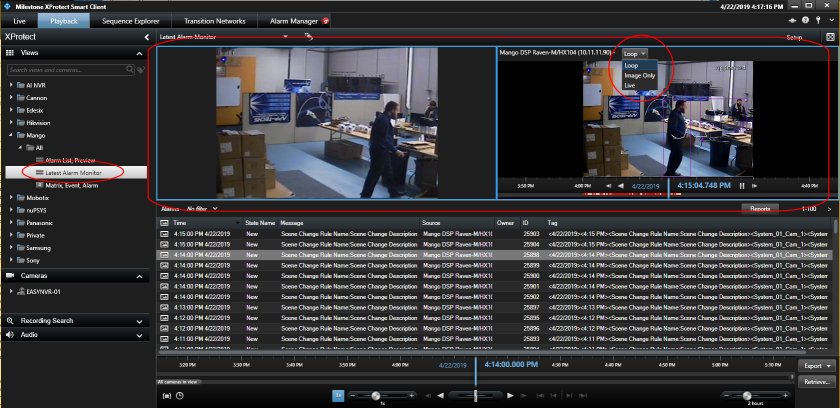840x408 pixels.
Task: Collapse the Mango folder
Action: pyautogui.click(x=11, y=135)
